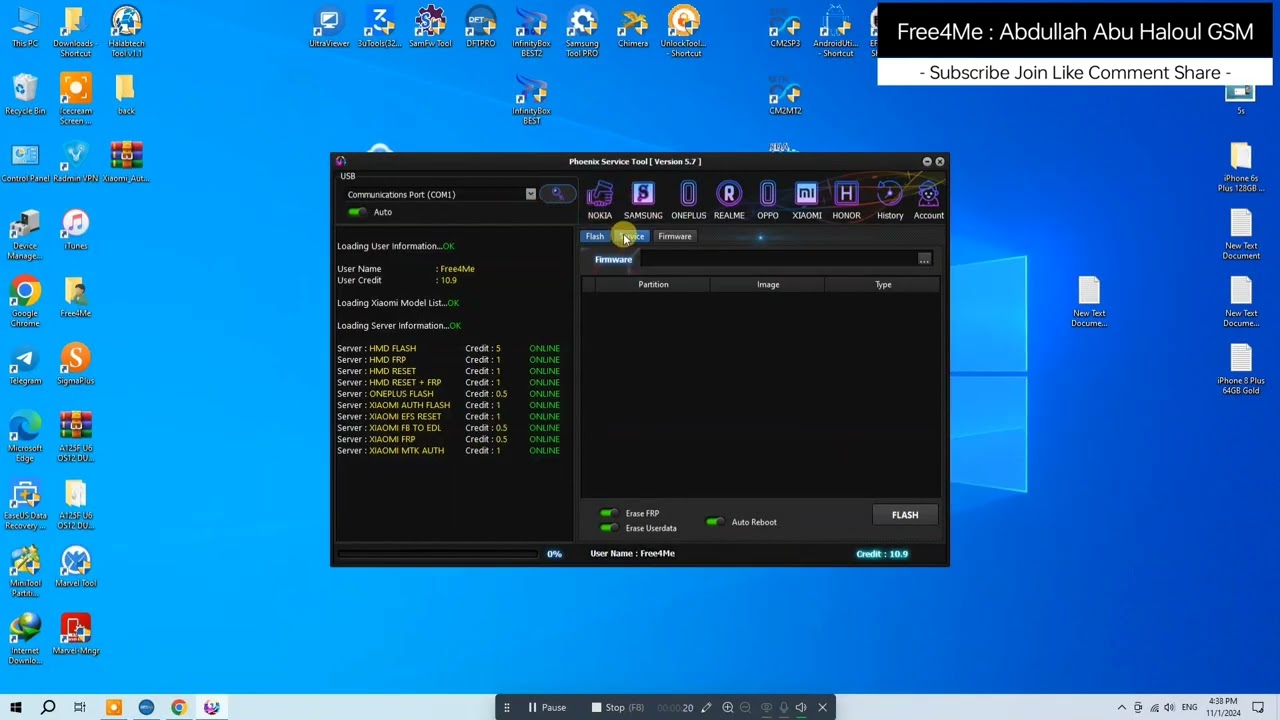Open Windows Start menu
The image size is (1280, 720).
(x=14, y=708)
